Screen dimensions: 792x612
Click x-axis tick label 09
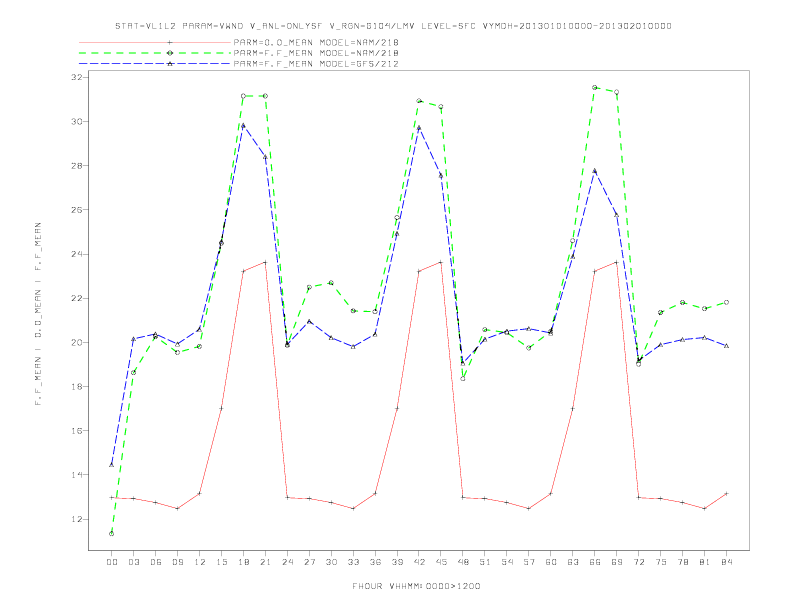177,562
